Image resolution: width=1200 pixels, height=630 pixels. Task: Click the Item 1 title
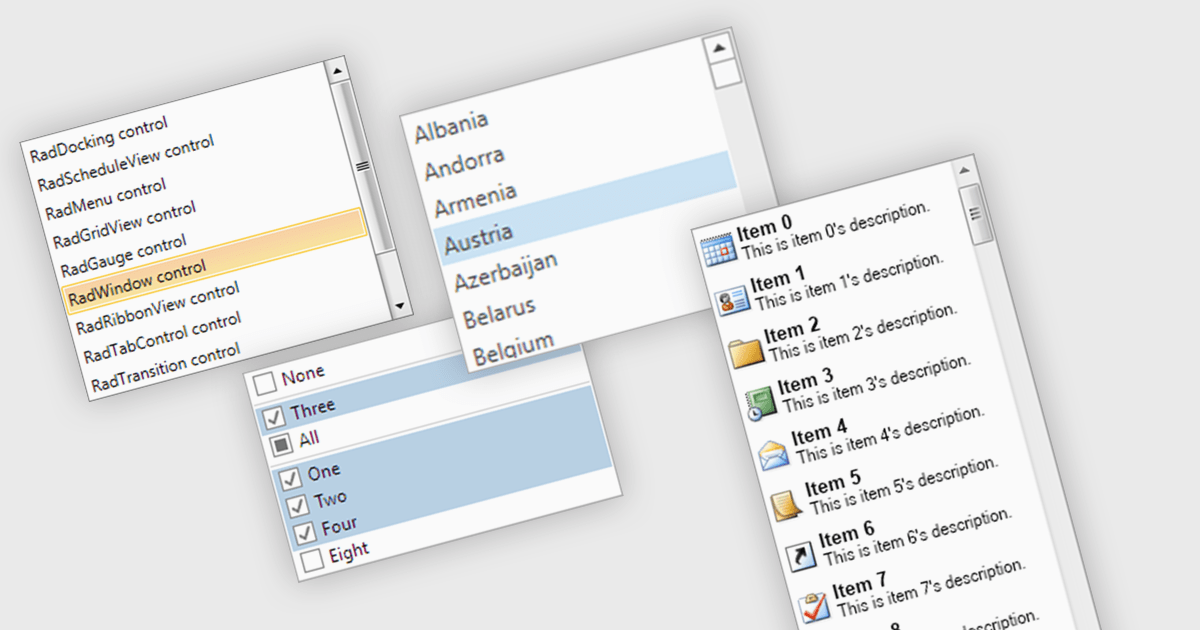click(x=778, y=281)
